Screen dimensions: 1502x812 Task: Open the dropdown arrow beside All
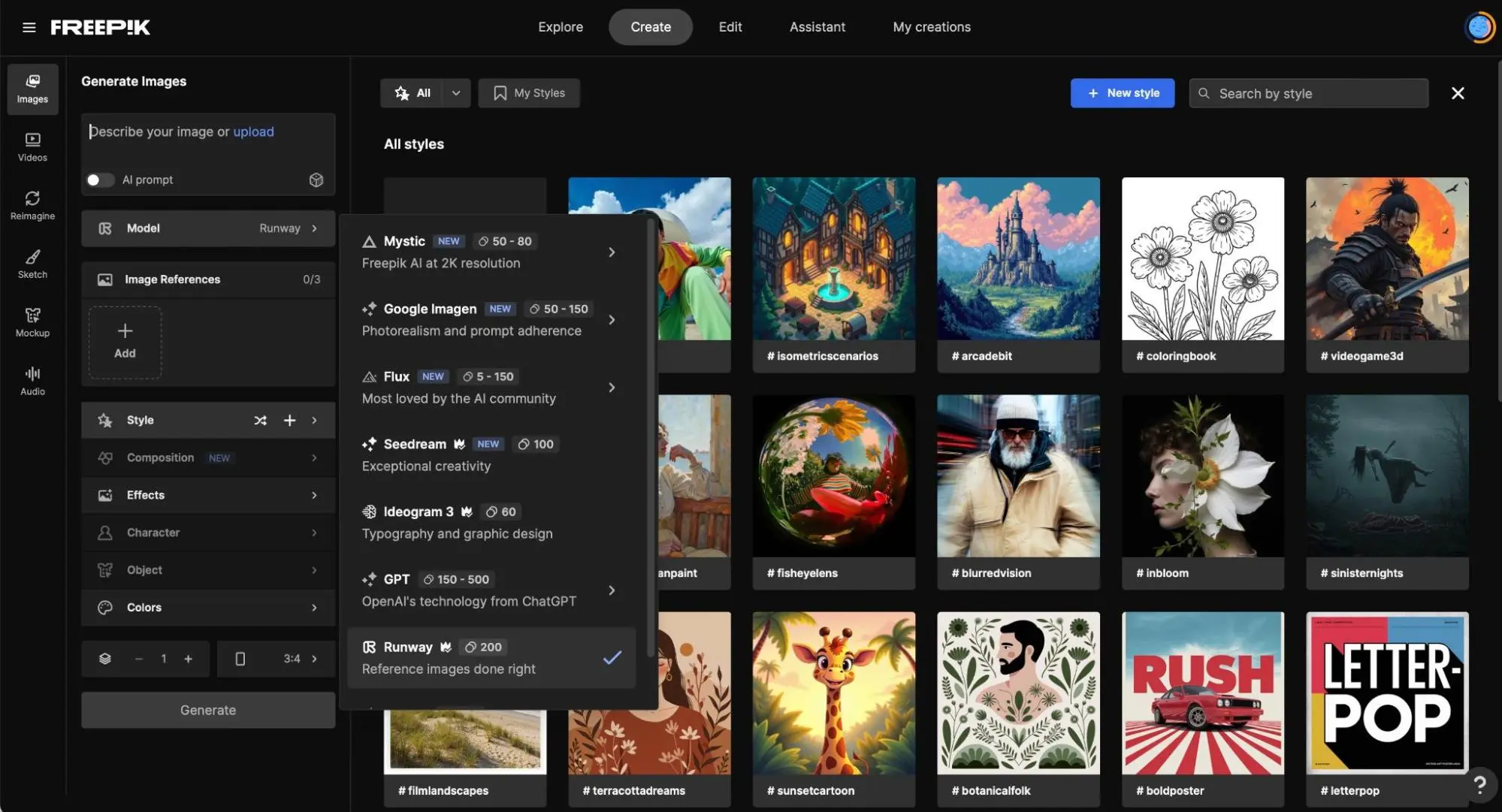pyautogui.click(x=456, y=93)
